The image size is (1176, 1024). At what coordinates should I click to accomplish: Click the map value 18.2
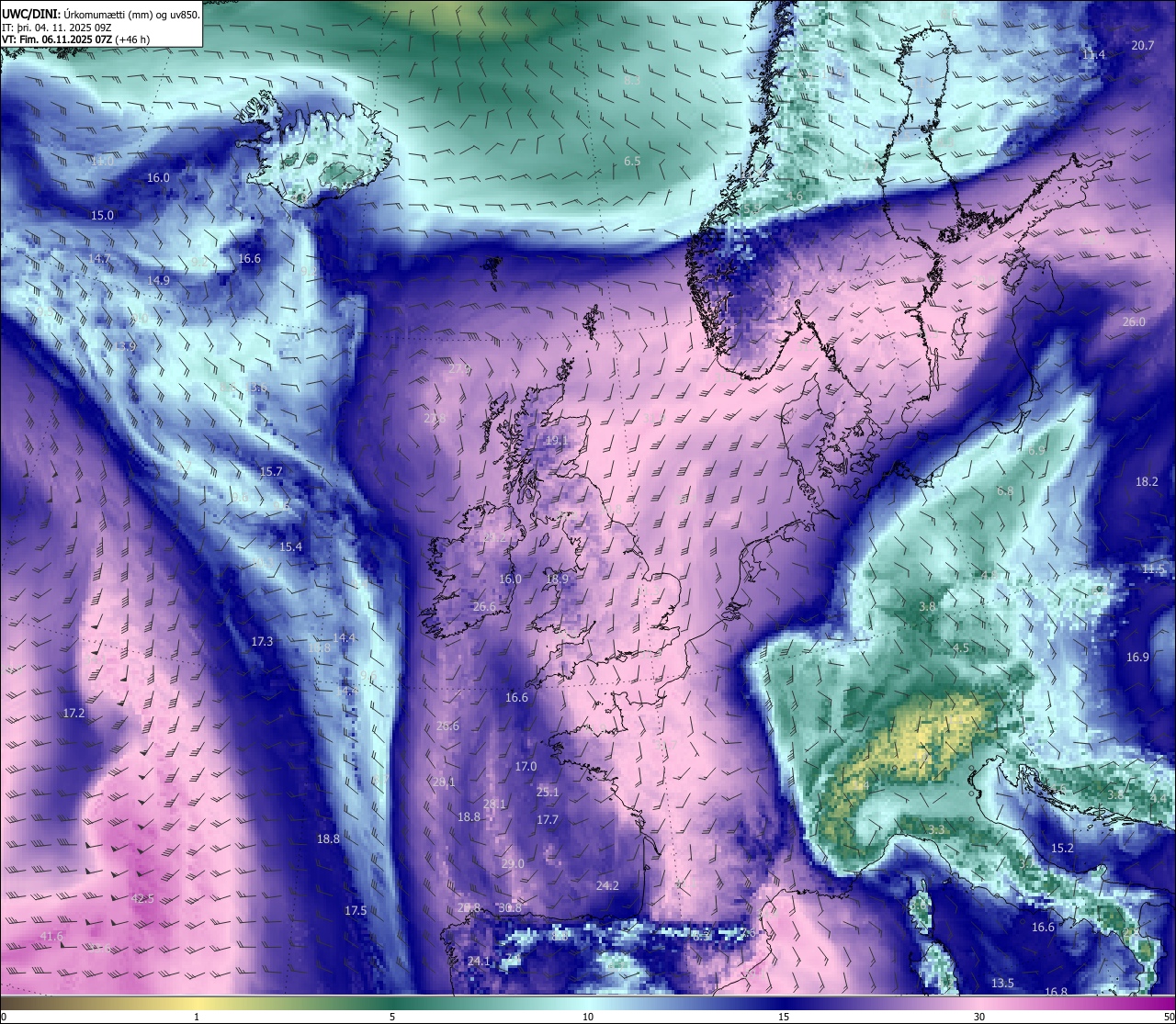tap(1147, 482)
